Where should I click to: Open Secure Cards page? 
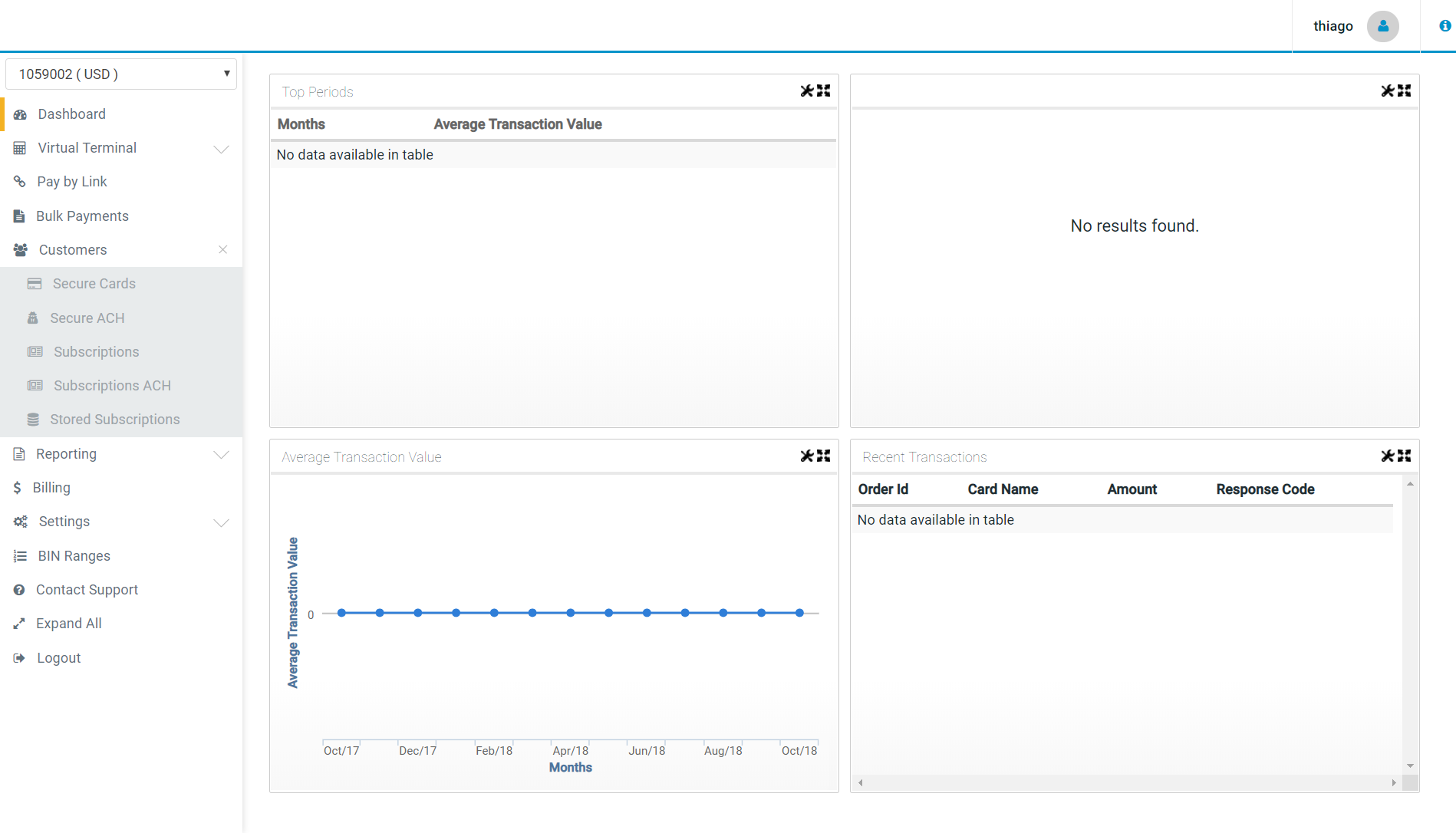click(94, 284)
